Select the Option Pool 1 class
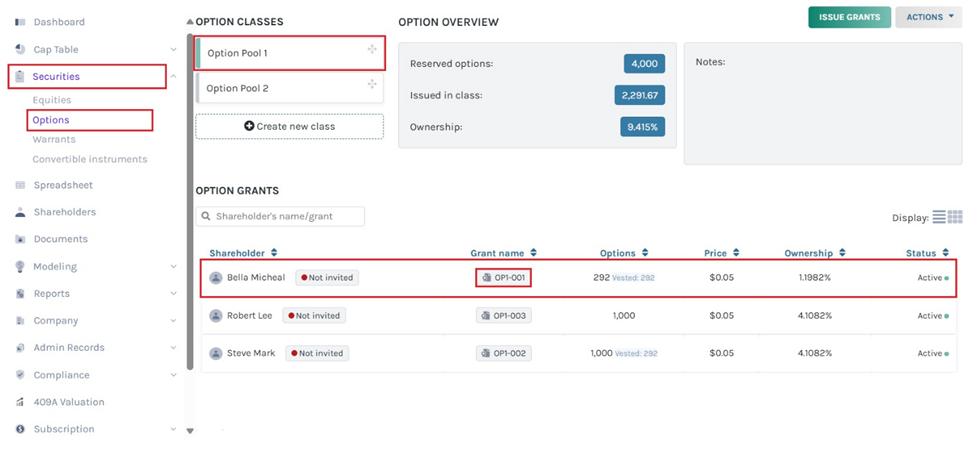Screen dimensions: 973x451 tap(290, 53)
